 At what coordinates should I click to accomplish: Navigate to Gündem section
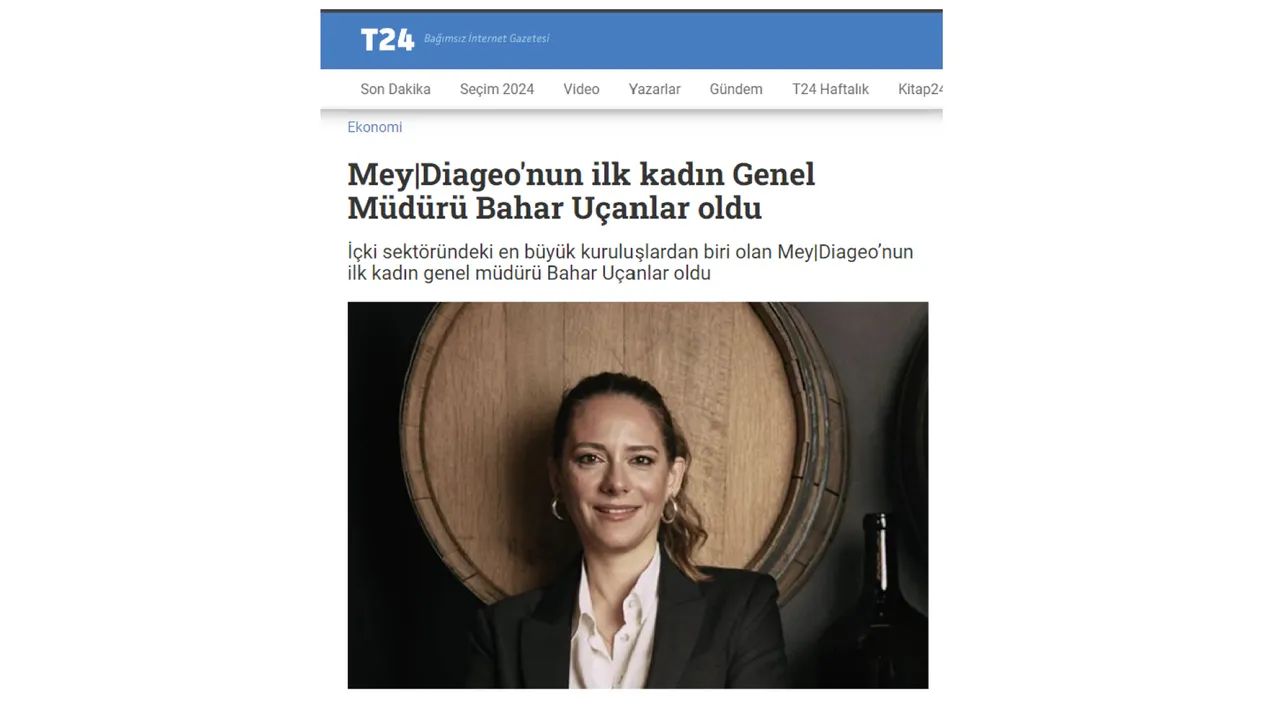[x=736, y=89]
